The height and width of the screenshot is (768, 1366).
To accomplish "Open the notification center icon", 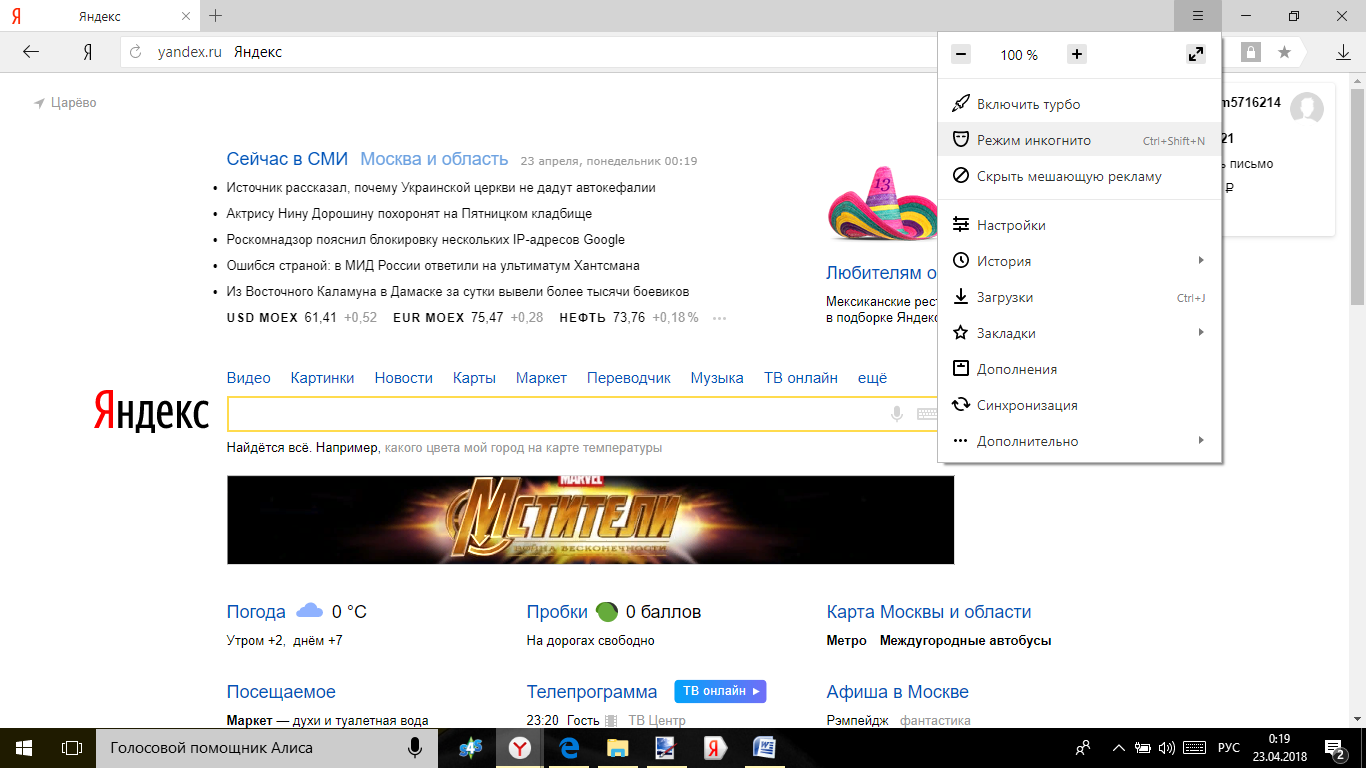I will tap(1335, 748).
